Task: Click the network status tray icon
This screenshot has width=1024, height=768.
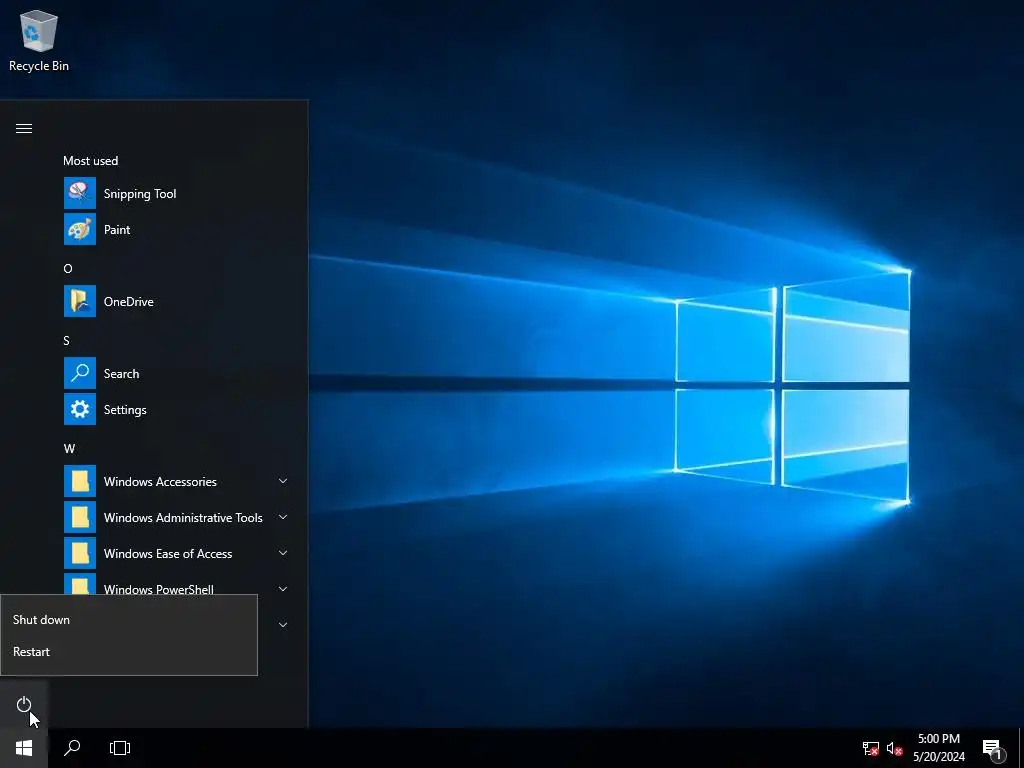Action: click(871, 748)
